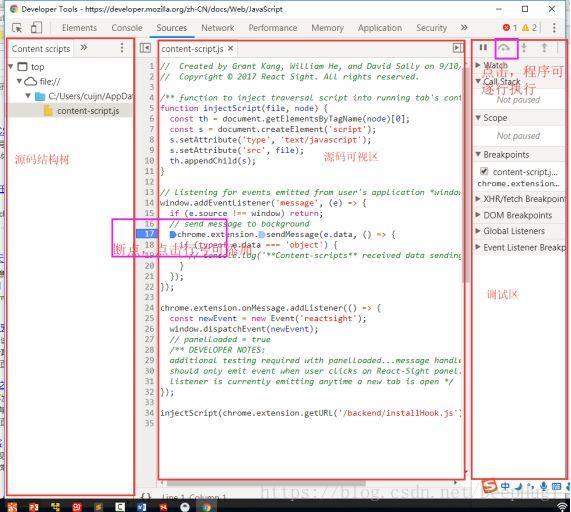The image size is (571, 512).
Task: Click the step over next function icon
Action: pyautogui.click(x=504, y=48)
